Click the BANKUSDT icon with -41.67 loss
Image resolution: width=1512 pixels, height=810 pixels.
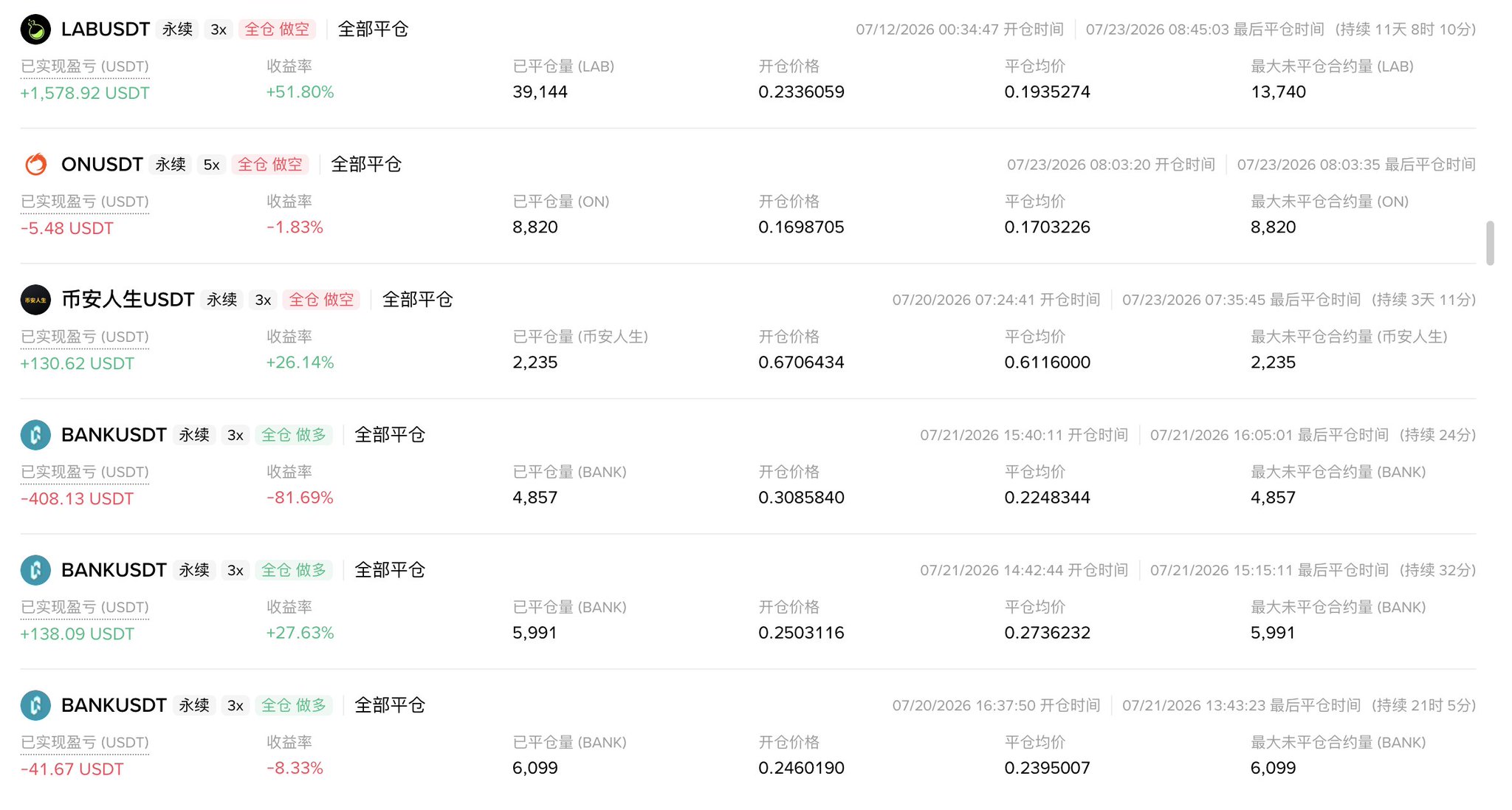coord(35,705)
